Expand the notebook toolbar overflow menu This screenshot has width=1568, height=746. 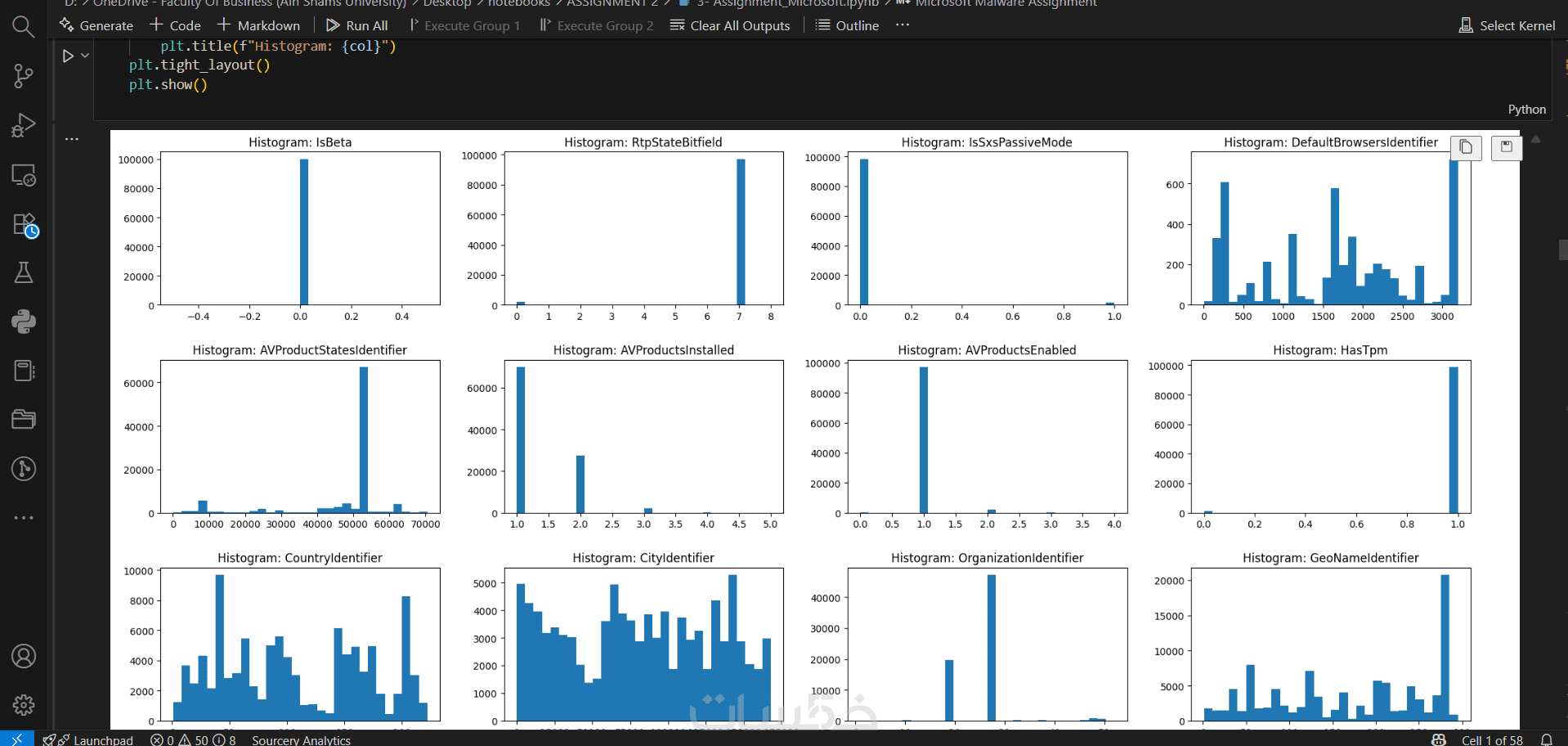tap(903, 25)
